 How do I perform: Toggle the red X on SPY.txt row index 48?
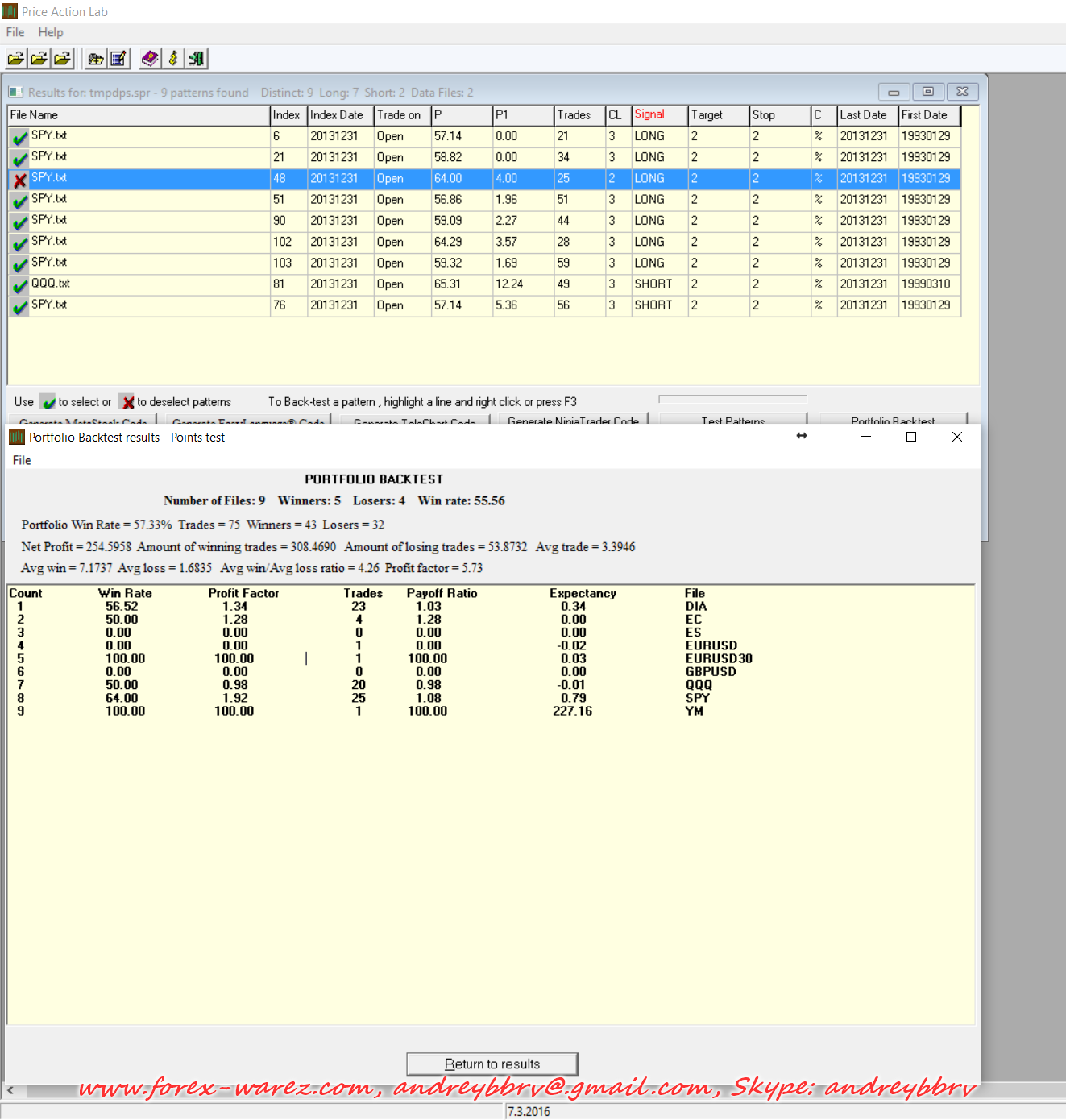[20, 179]
